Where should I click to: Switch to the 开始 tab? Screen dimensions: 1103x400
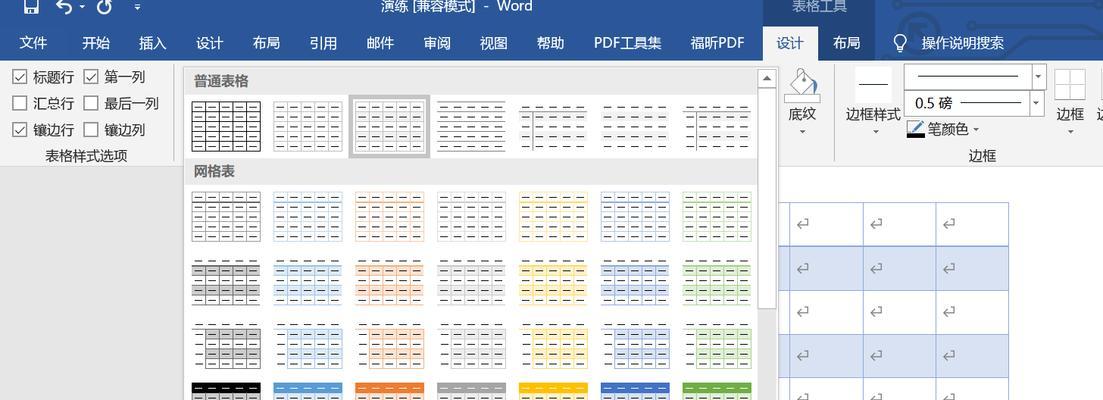pos(96,44)
